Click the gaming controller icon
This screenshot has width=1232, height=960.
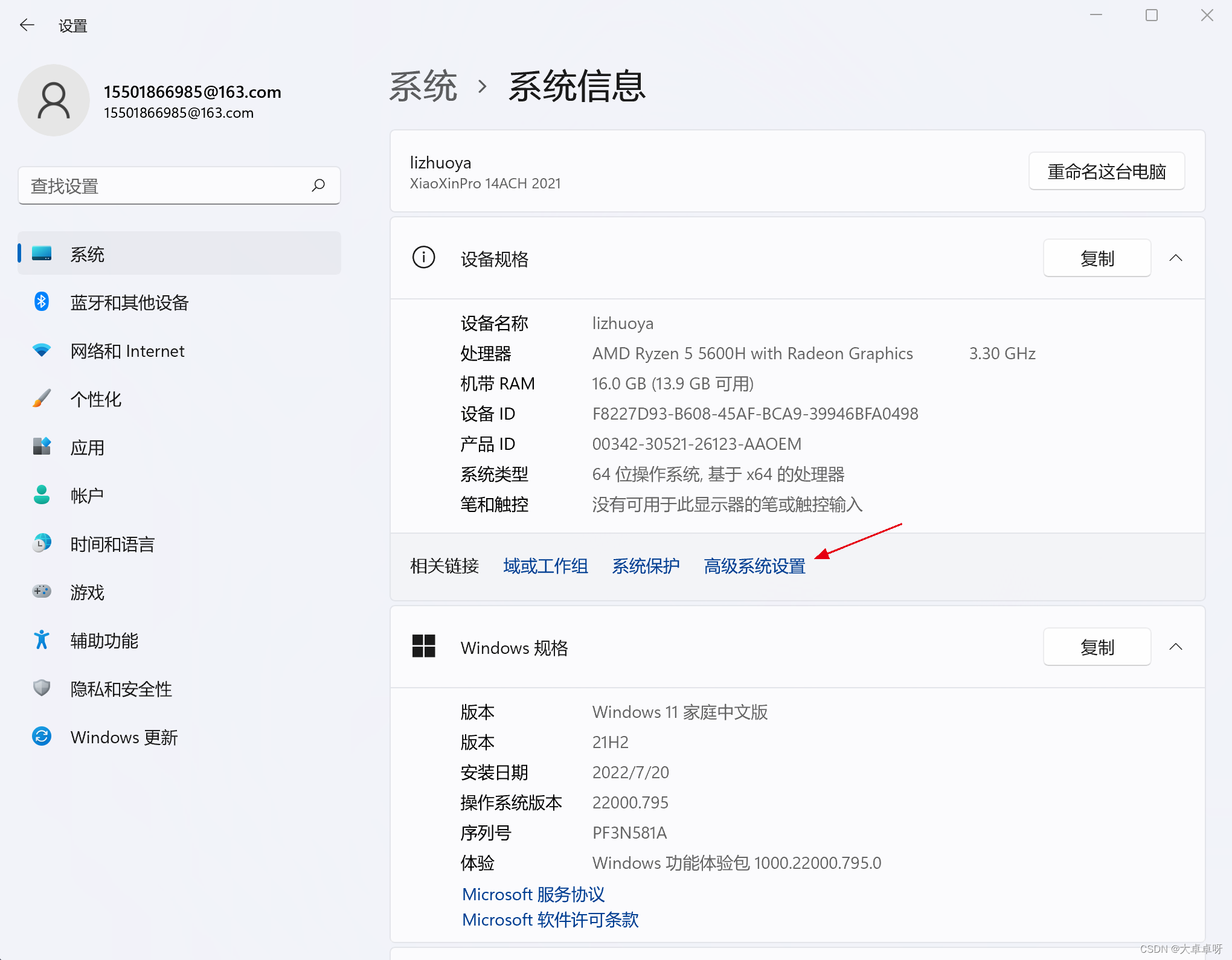[41, 592]
